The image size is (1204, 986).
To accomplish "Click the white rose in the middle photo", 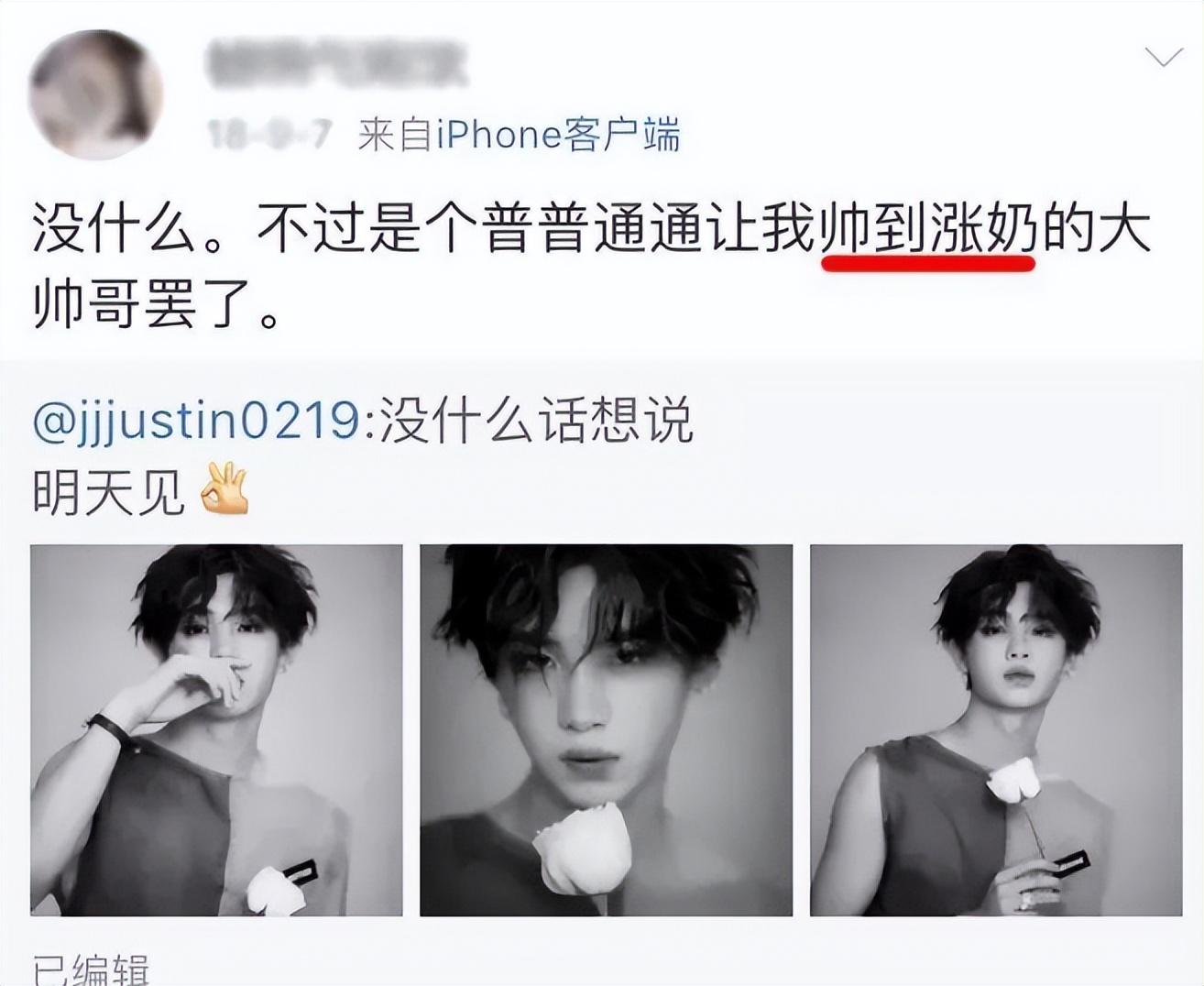I will (580, 849).
